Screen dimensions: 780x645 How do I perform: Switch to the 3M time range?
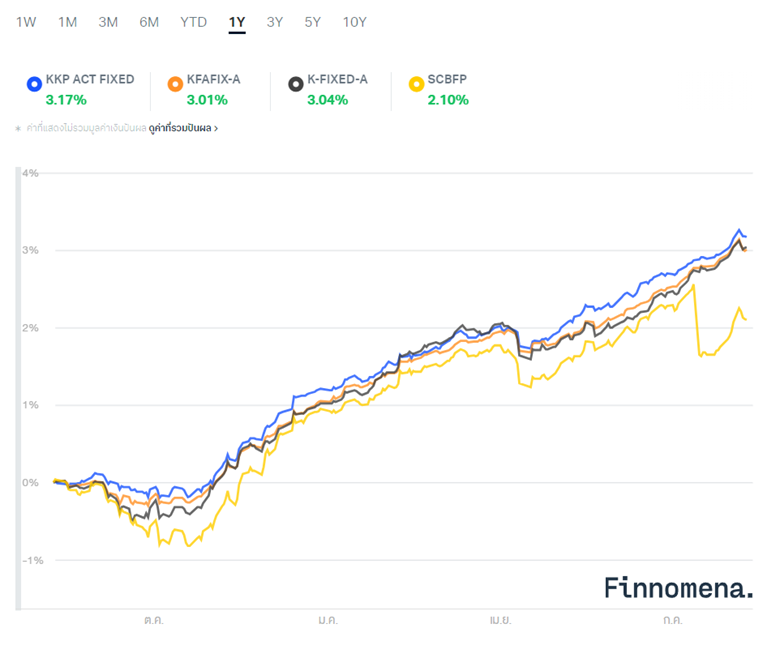pos(108,22)
